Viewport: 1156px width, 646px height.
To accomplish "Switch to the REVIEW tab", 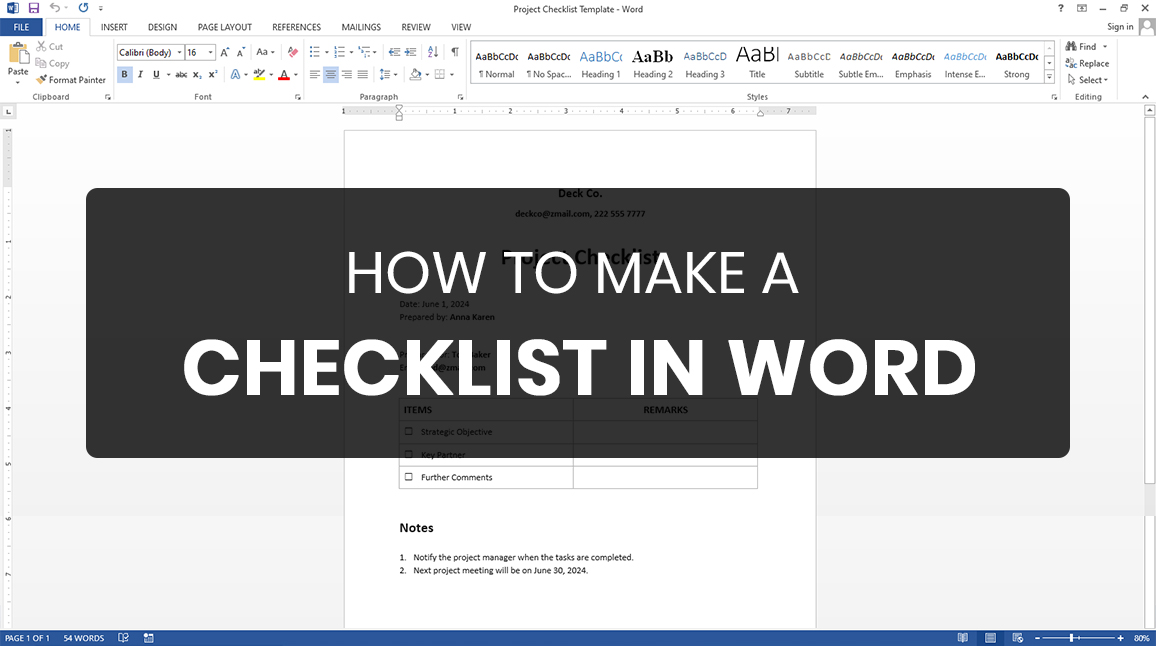I will tap(416, 27).
